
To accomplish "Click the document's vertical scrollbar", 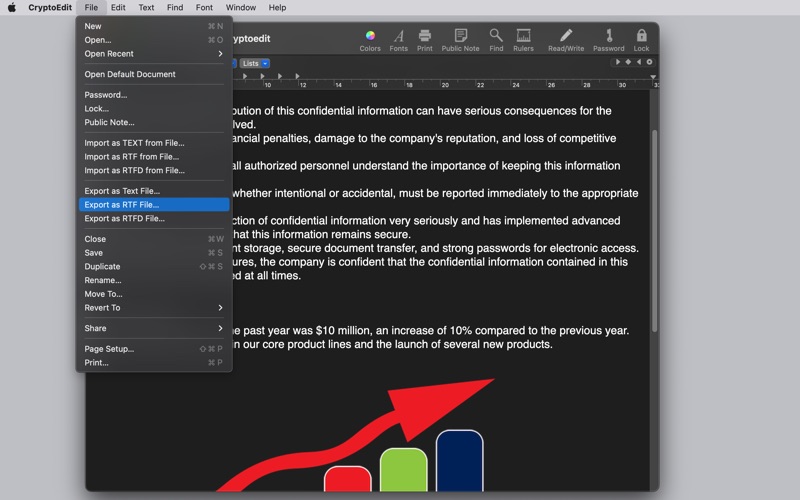I will 654,231.
